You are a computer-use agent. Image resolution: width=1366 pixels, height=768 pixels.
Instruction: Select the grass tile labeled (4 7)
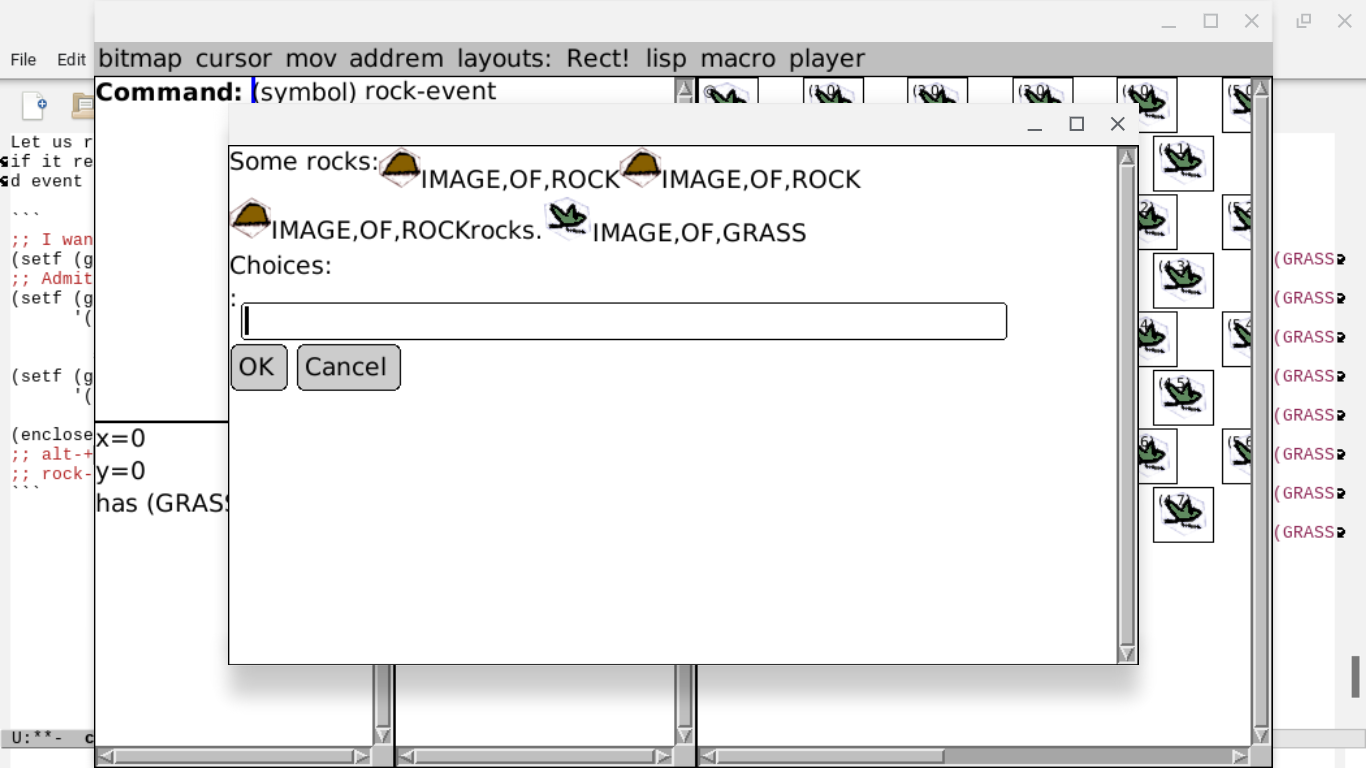(1183, 515)
